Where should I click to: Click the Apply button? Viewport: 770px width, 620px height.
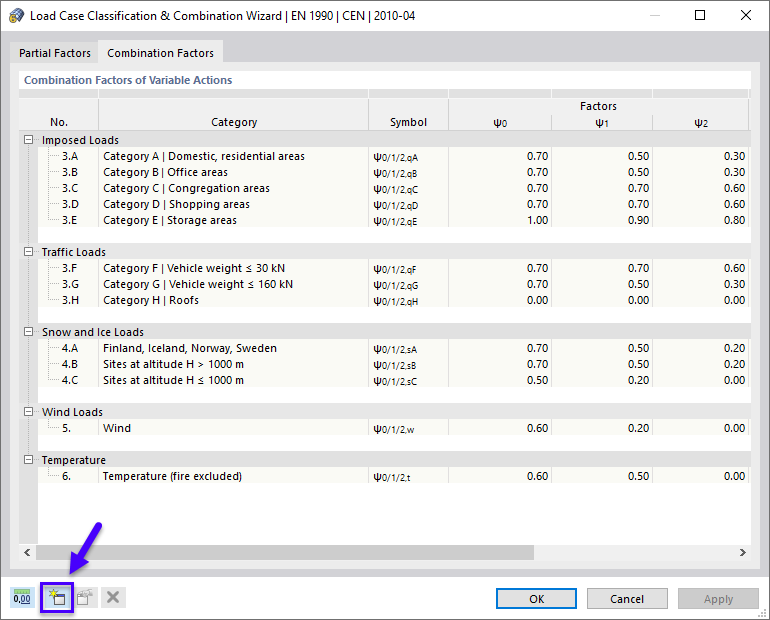[718, 599]
